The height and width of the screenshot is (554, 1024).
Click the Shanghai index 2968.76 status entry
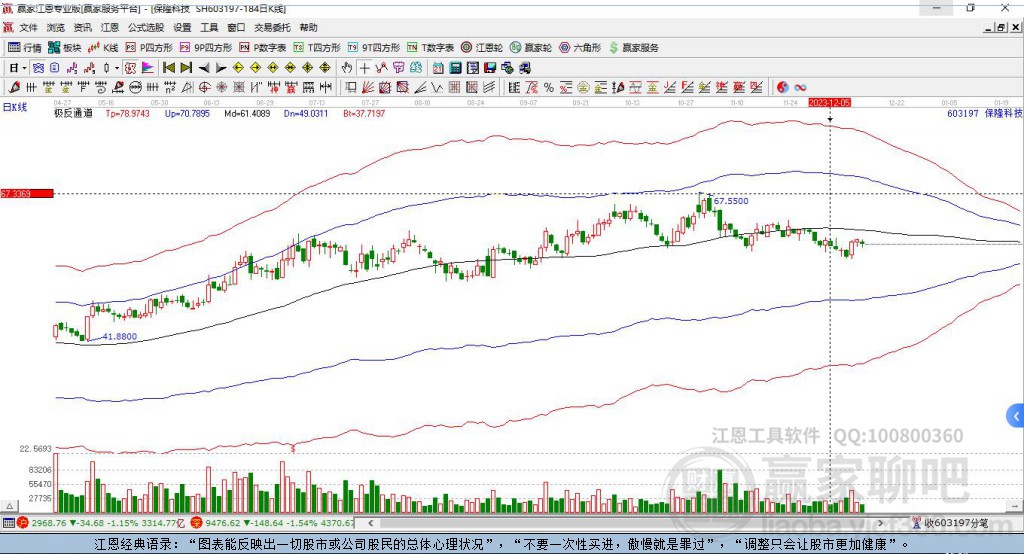pyautogui.click(x=101, y=523)
